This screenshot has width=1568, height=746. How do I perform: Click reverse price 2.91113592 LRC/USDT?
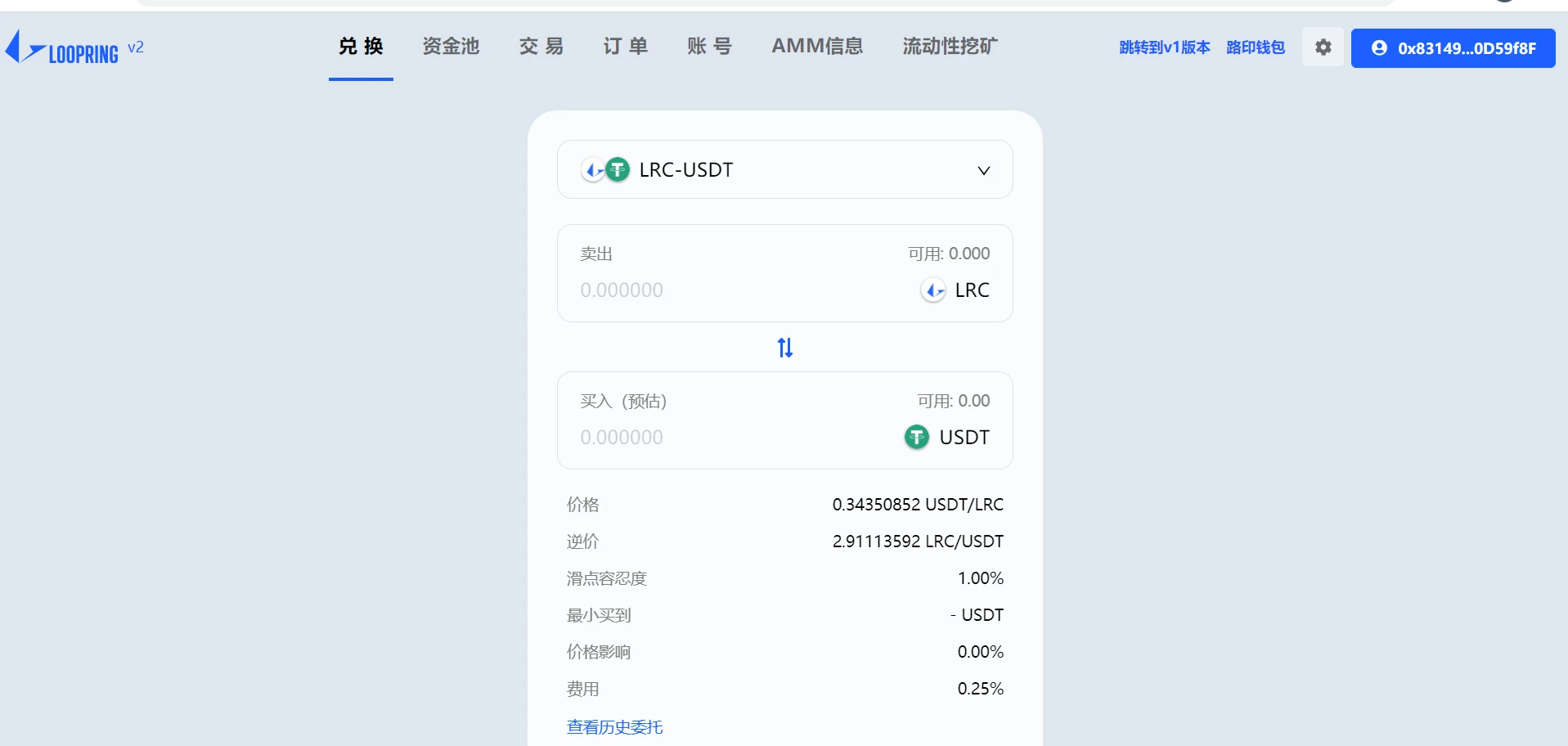click(x=918, y=541)
